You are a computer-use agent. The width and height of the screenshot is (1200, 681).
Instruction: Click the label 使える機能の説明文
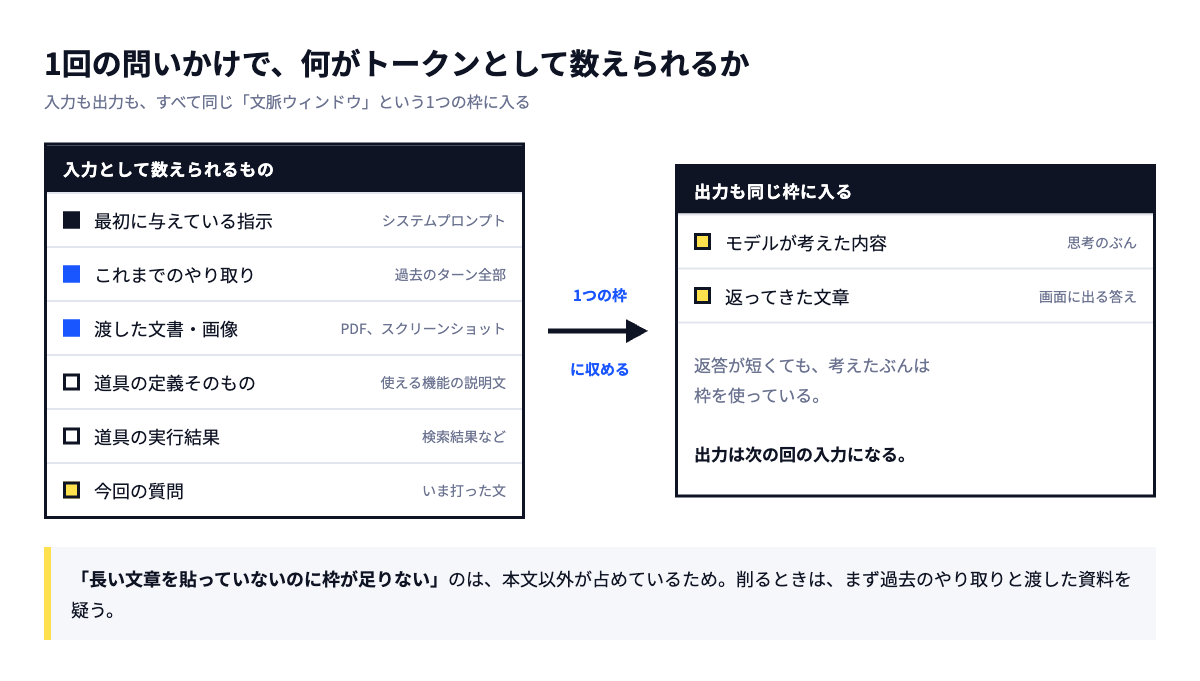pos(443,383)
